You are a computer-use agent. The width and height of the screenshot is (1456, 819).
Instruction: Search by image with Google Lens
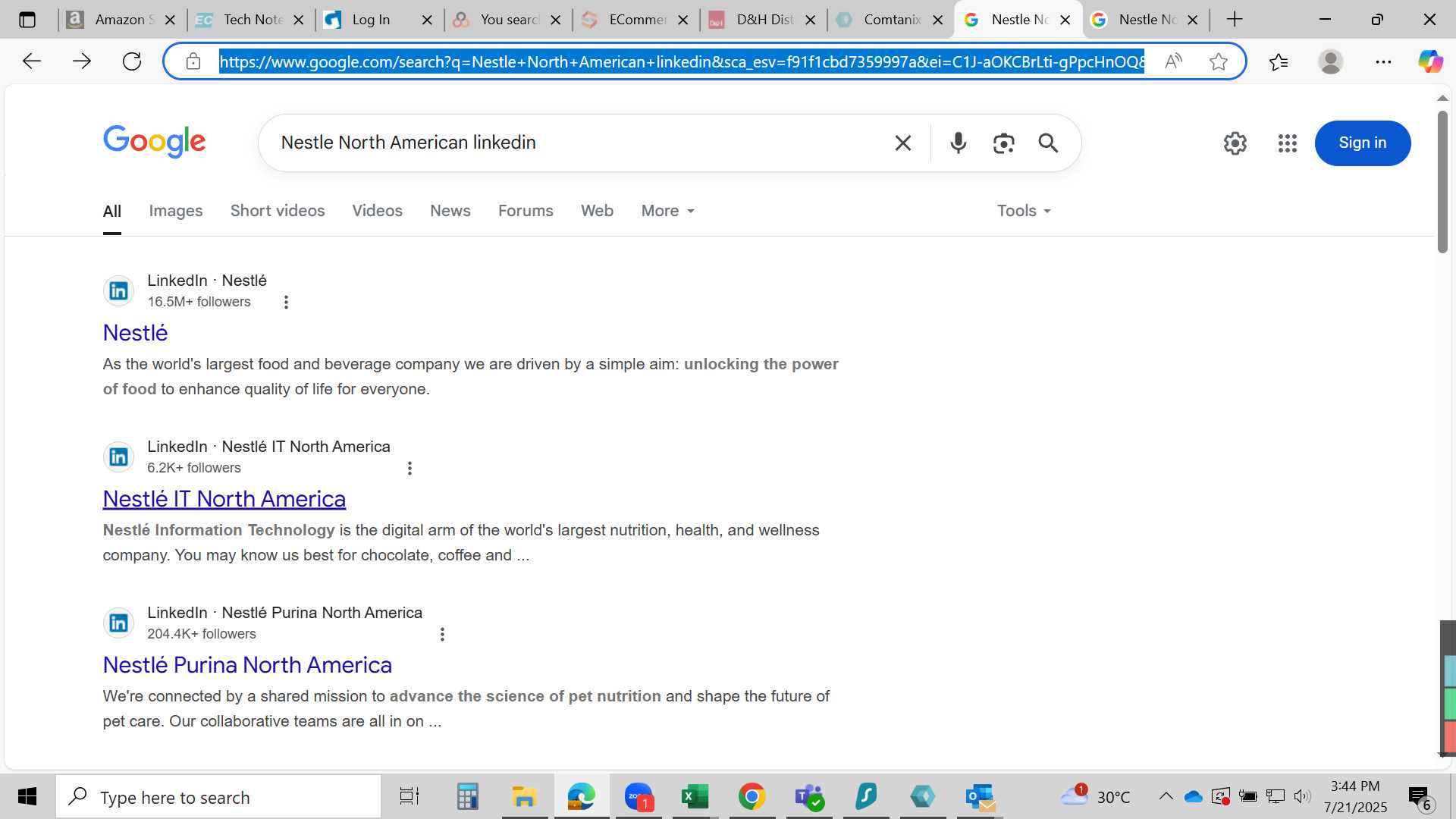tap(1003, 143)
